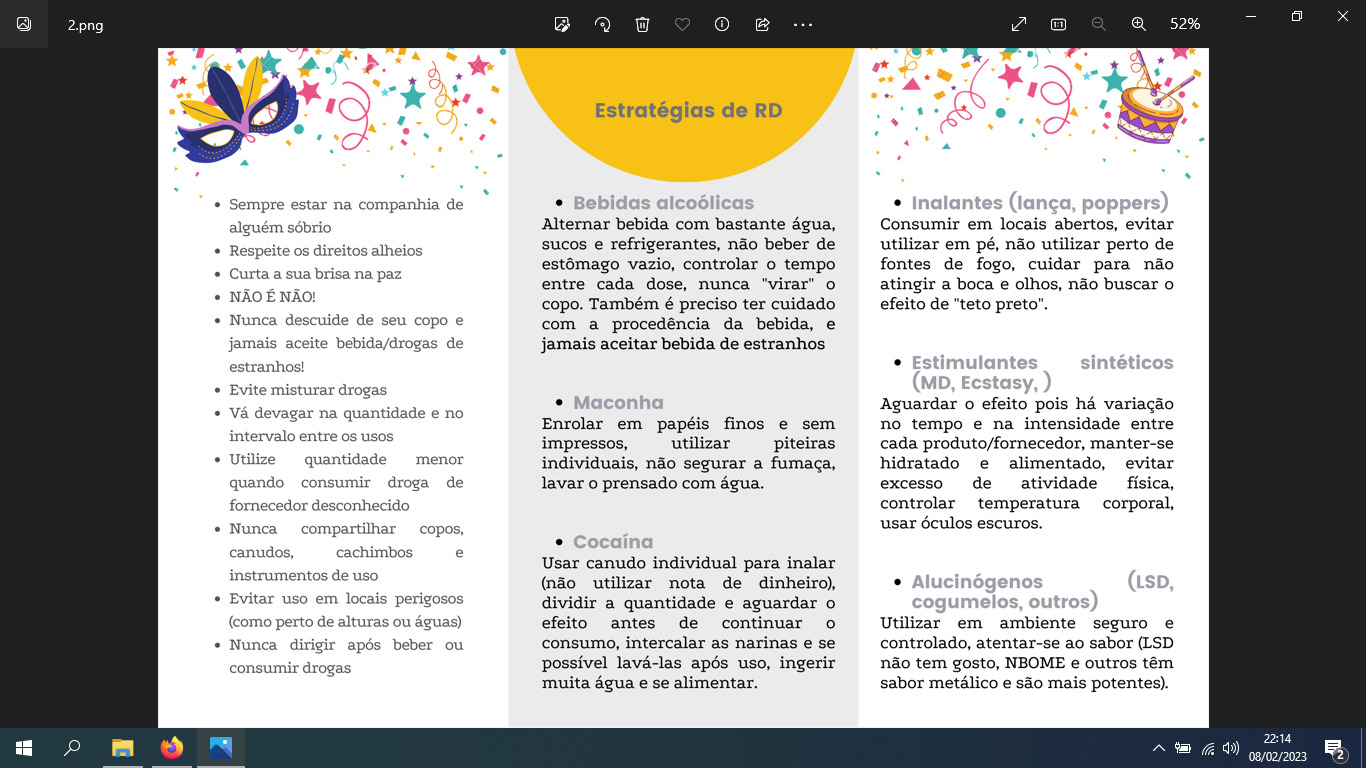Viewport: 1366px width, 768px height.
Task: Open File Explorer from the taskbar
Action: [122, 748]
